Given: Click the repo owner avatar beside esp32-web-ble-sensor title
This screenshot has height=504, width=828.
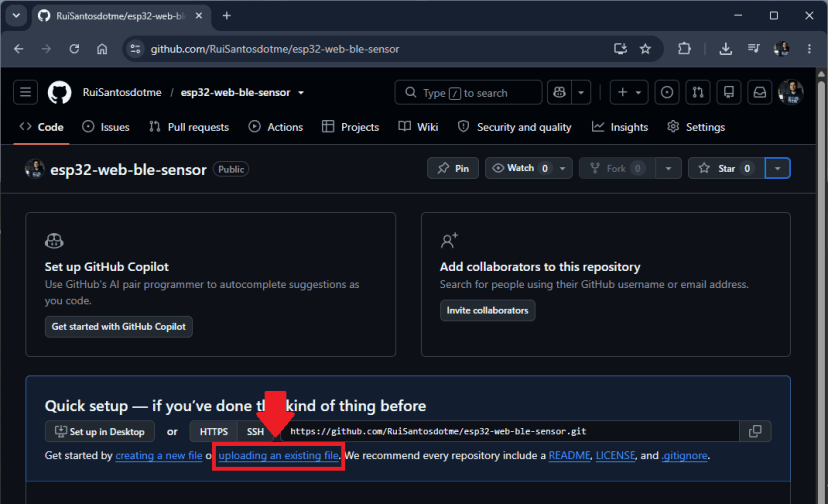Looking at the screenshot, I should pos(34,169).
